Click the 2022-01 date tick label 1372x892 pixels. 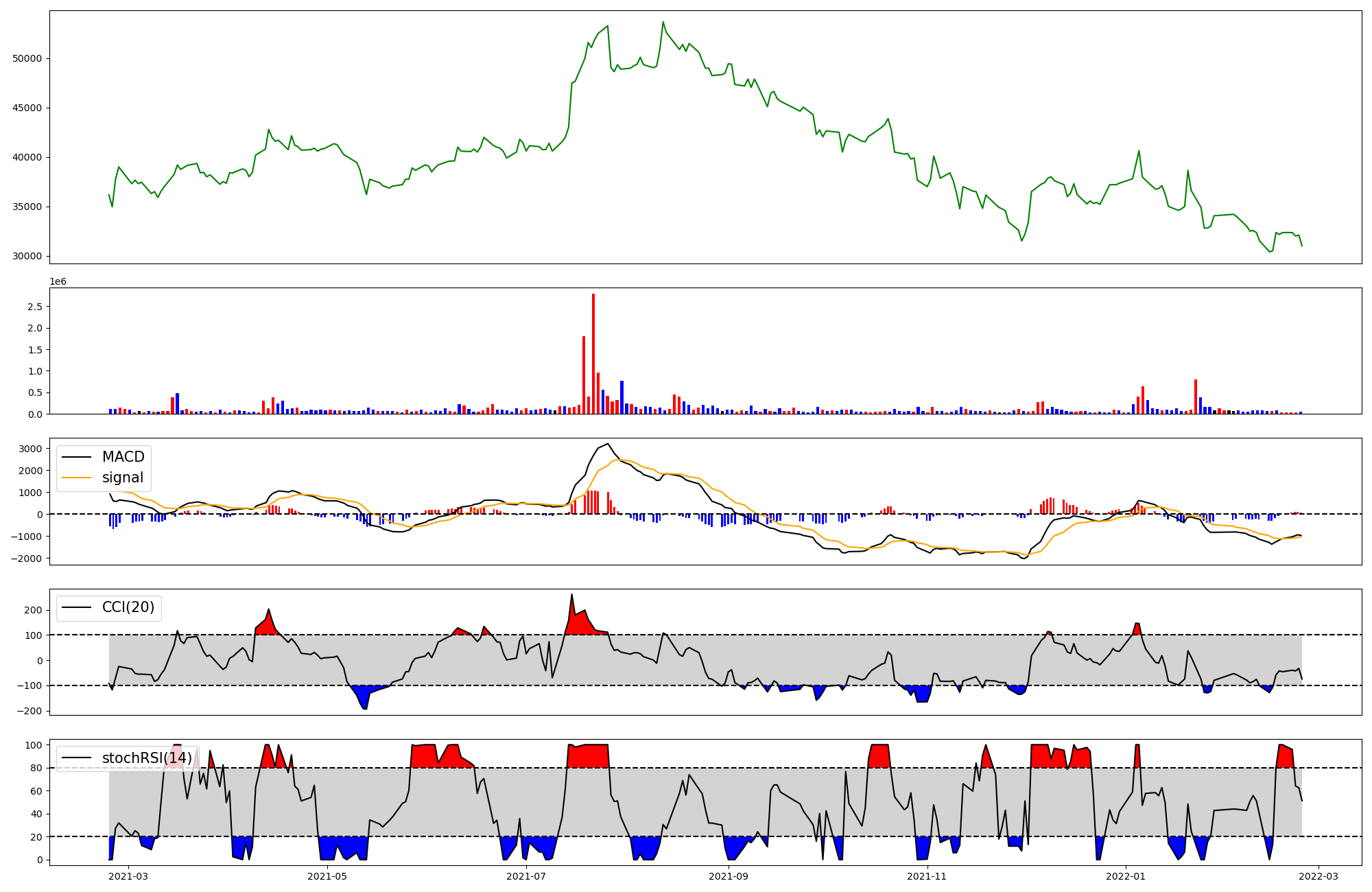tap(1126, 876)
